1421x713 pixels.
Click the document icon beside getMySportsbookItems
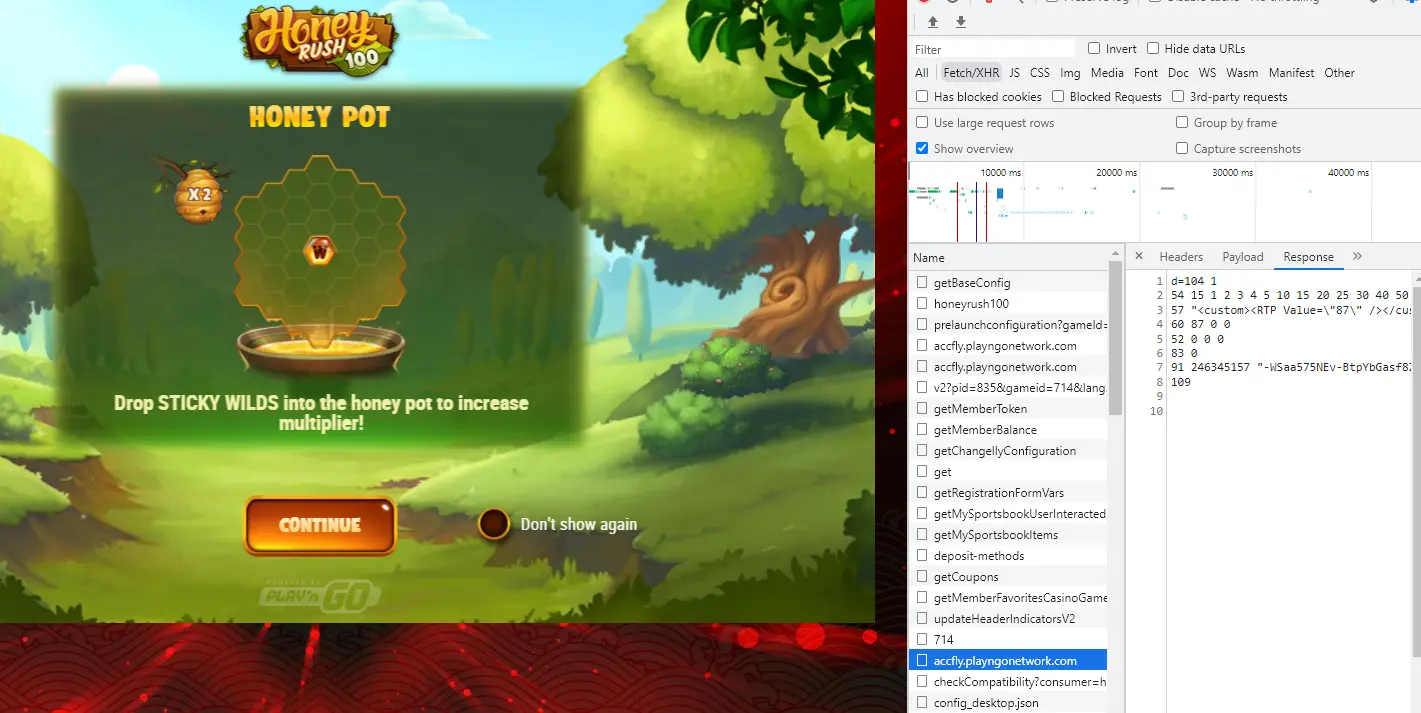(x=922, y=535)
